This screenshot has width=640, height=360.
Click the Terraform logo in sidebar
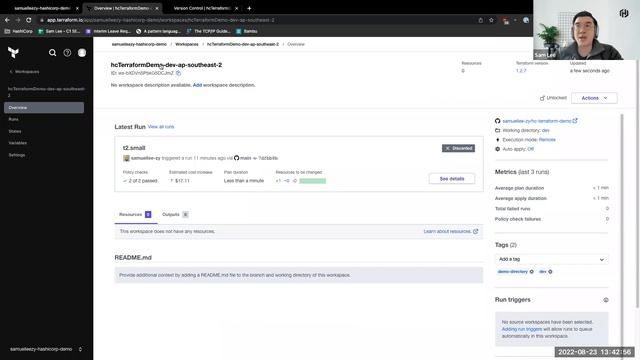point(13,53)
